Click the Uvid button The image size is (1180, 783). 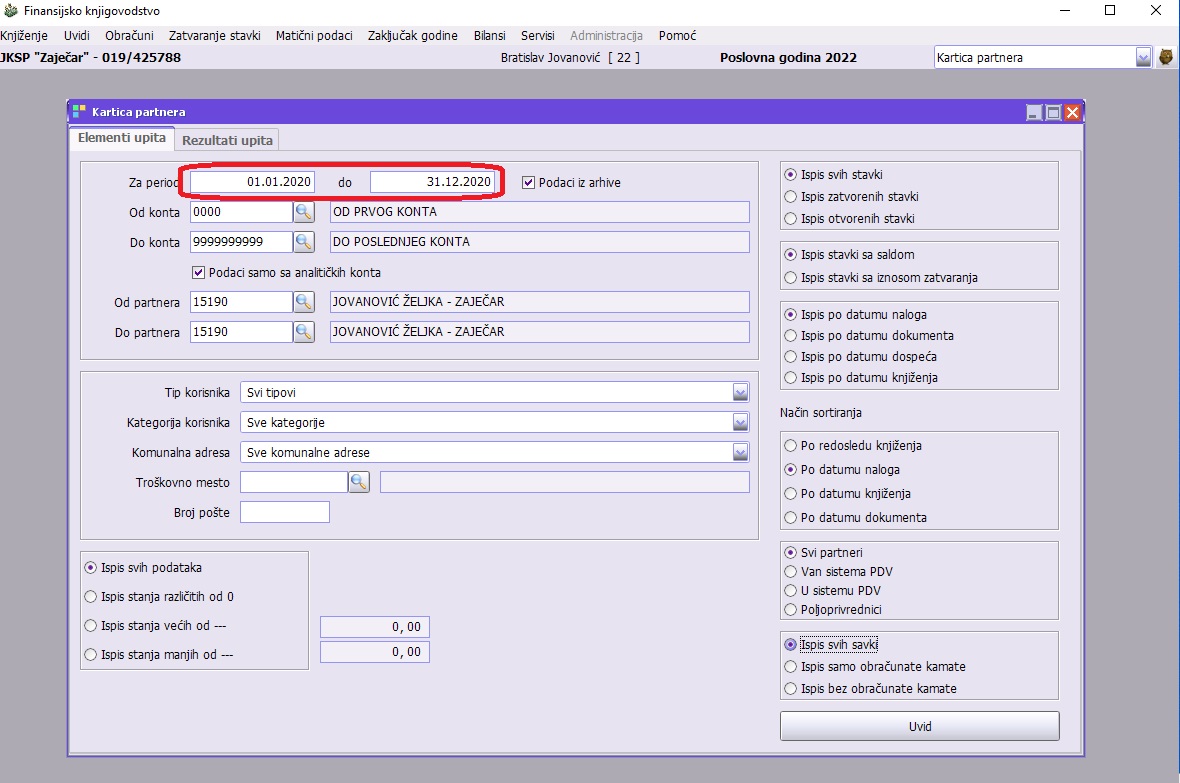(x=919, y=726)
